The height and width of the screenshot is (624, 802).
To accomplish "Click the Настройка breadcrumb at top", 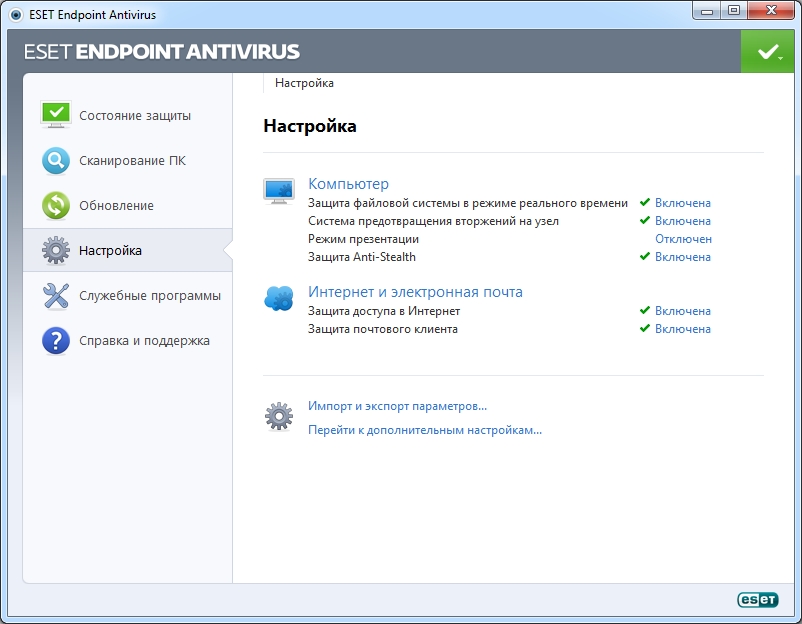I will pos(304,83).
